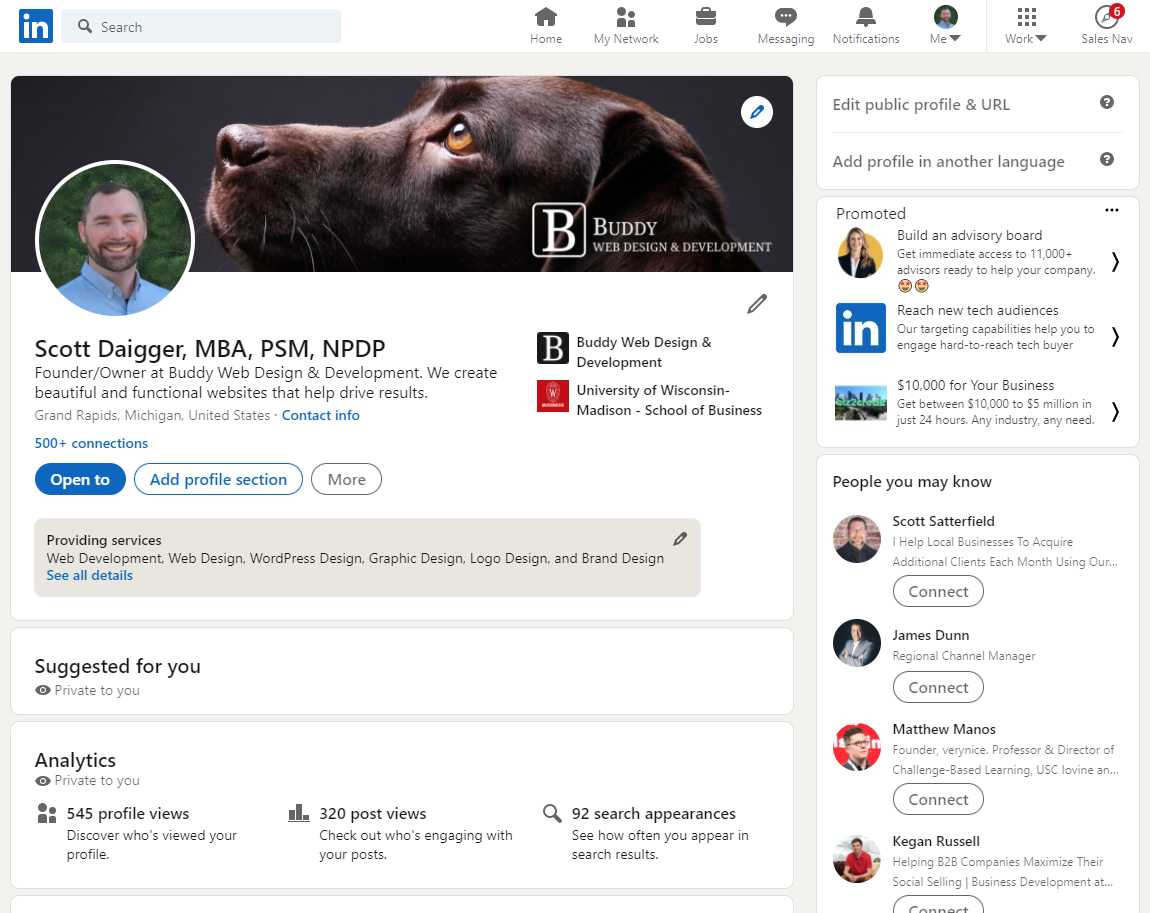The width and height of the screenshot is (1150, 913).
Task: Click Add profile in another language
Action: pos(948,161)
